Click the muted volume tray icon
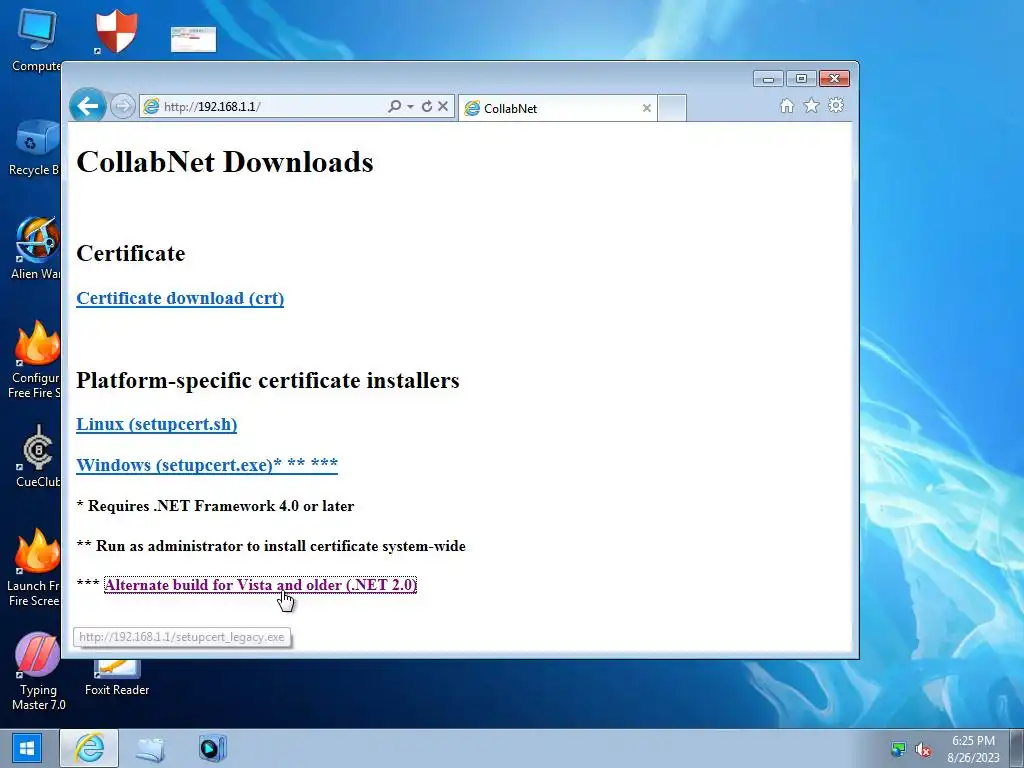 click(x=923, y=750)
